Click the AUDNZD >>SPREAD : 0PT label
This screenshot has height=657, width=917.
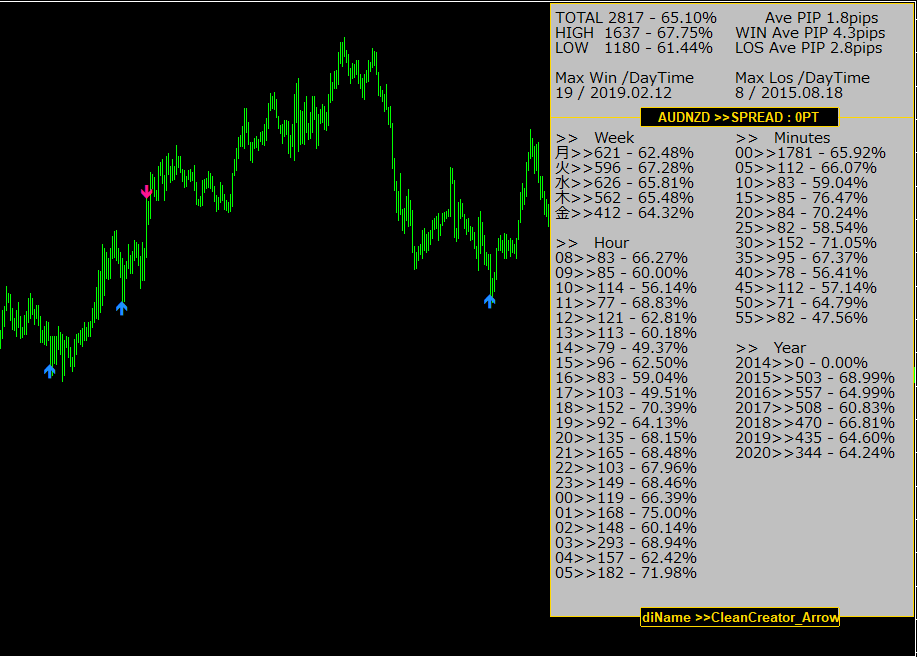coord(739,117)
